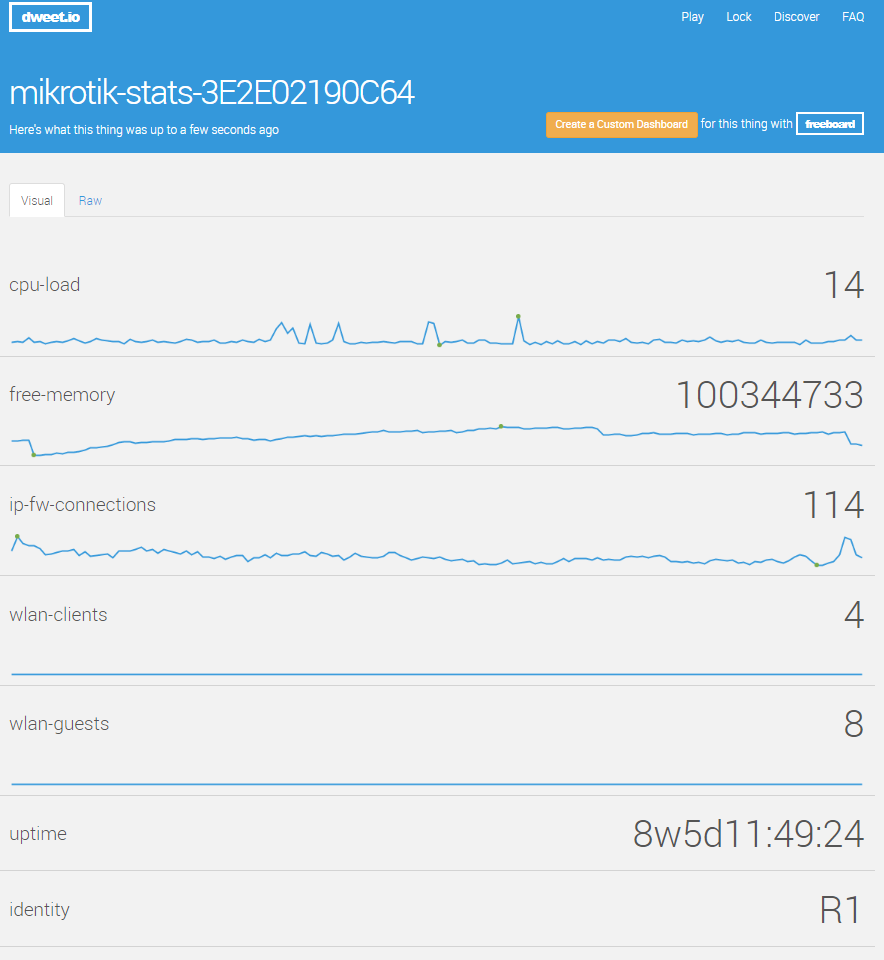Click the ip-fw-connections sparkline chart
The width and height of the screenshot is (884, 960).
[x=436, y=551]
